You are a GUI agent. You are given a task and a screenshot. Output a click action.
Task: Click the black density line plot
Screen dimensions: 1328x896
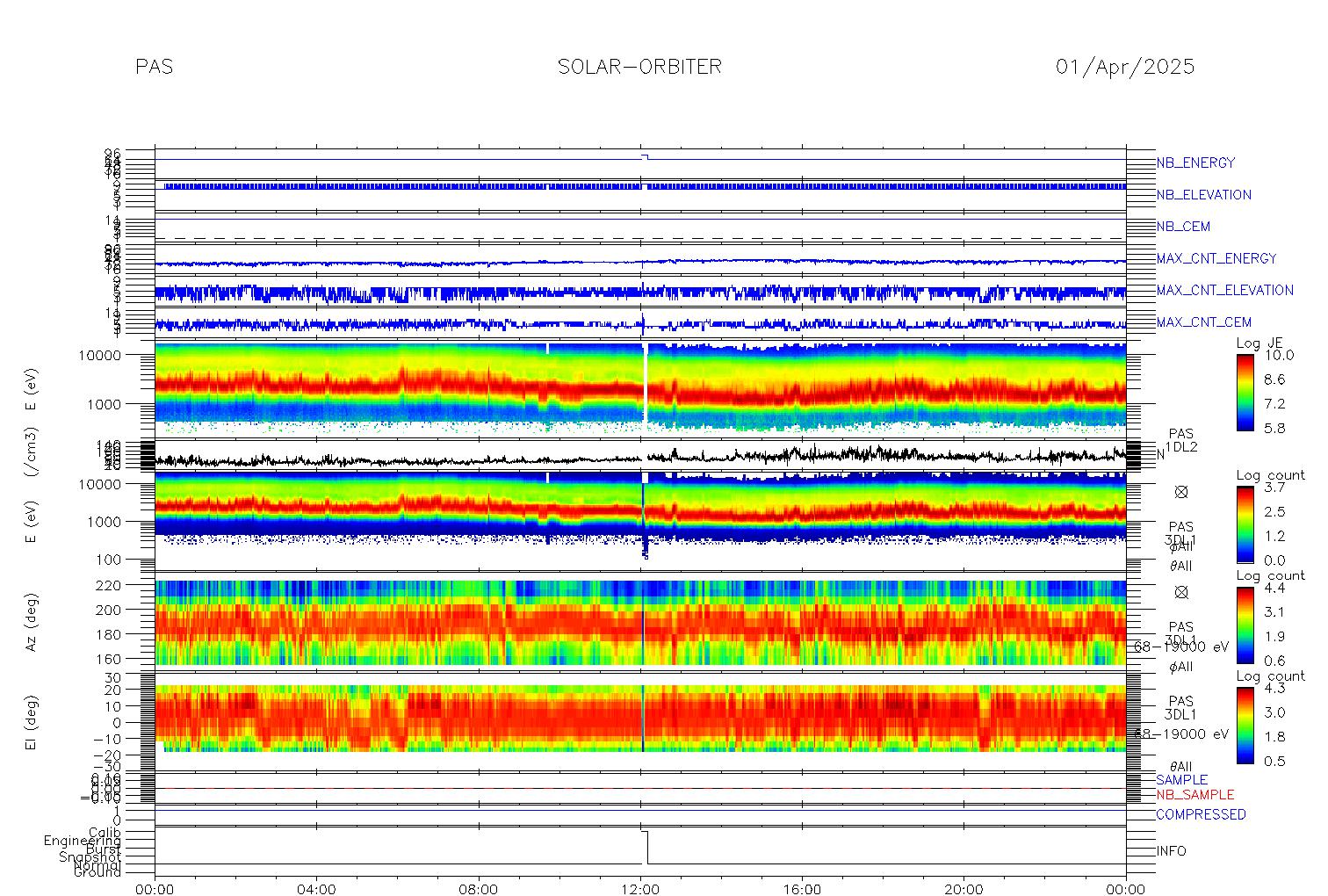pos(640,456)
